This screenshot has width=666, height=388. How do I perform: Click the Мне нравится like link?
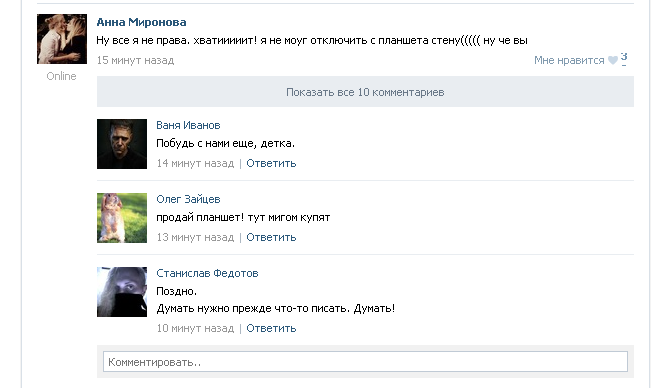coord(569,60)
